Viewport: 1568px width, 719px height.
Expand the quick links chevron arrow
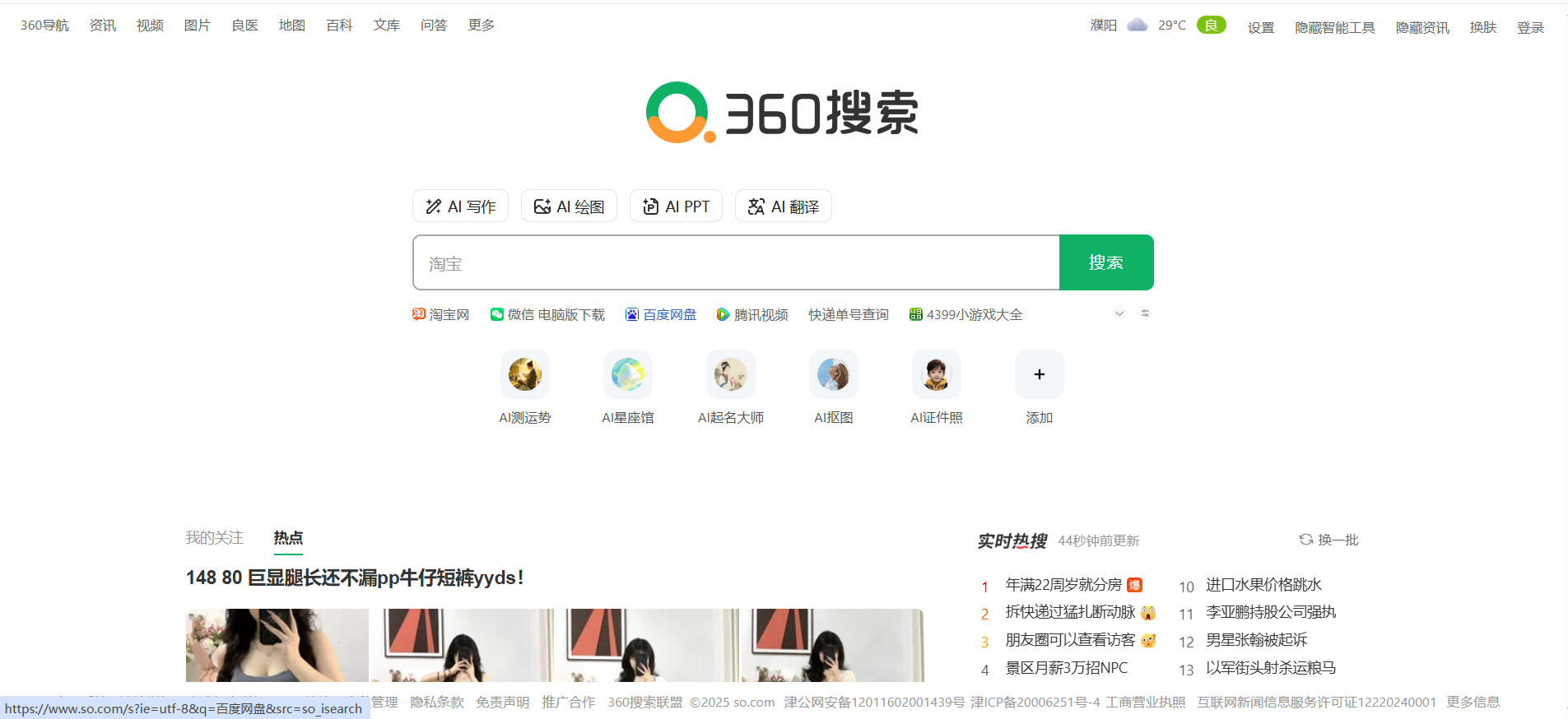tap(1119, 313)
